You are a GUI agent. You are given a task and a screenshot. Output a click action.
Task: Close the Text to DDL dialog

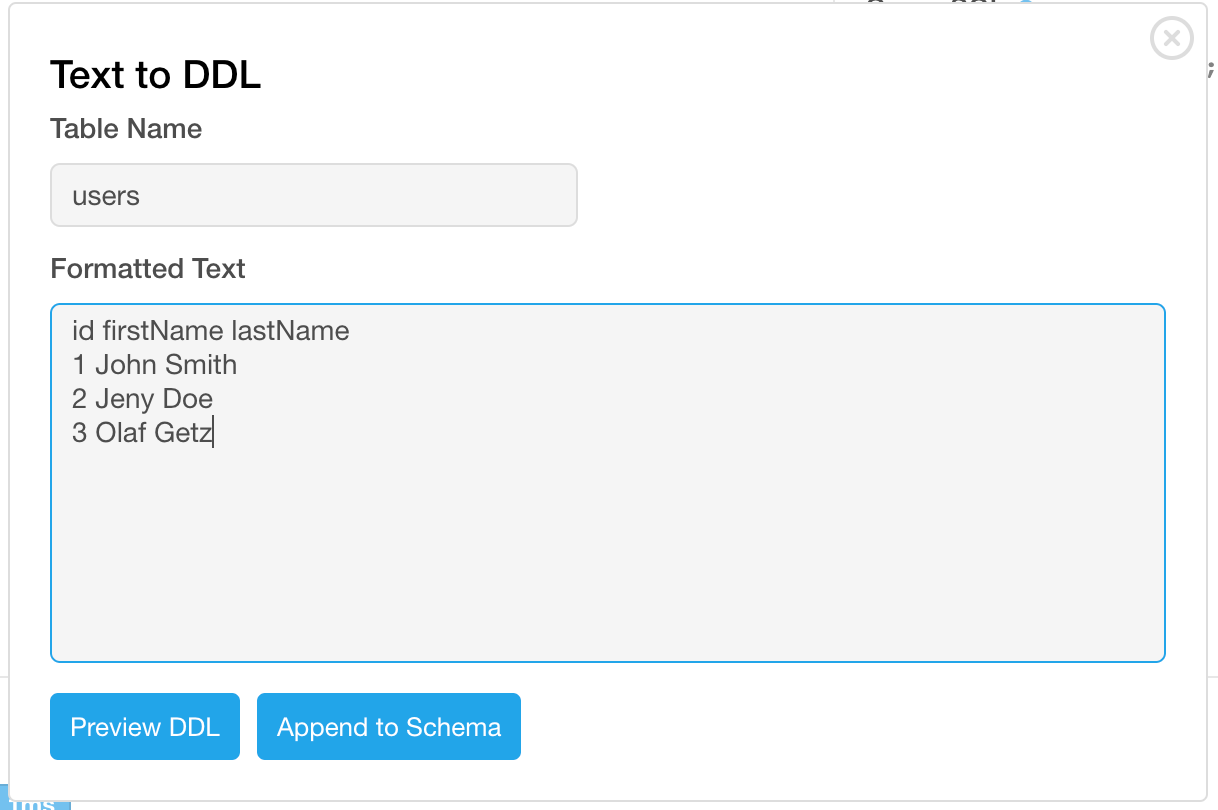1171,39
